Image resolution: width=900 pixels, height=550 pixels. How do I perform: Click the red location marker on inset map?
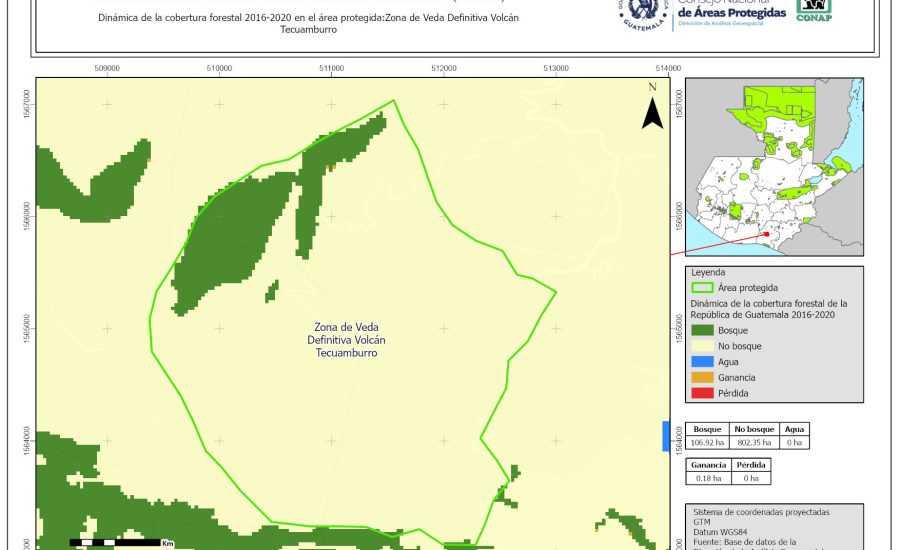click(766, 234)
